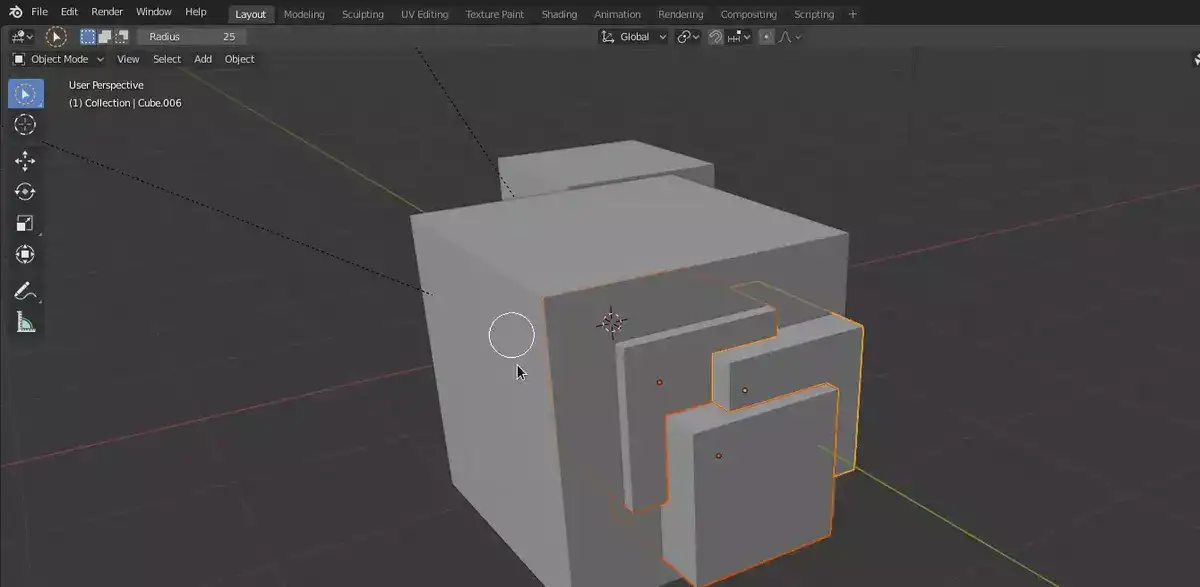The height and width of the screenshot is (587, 1200).
Task: Switch to the Scripting workspace tab
Action: point(814,14)
